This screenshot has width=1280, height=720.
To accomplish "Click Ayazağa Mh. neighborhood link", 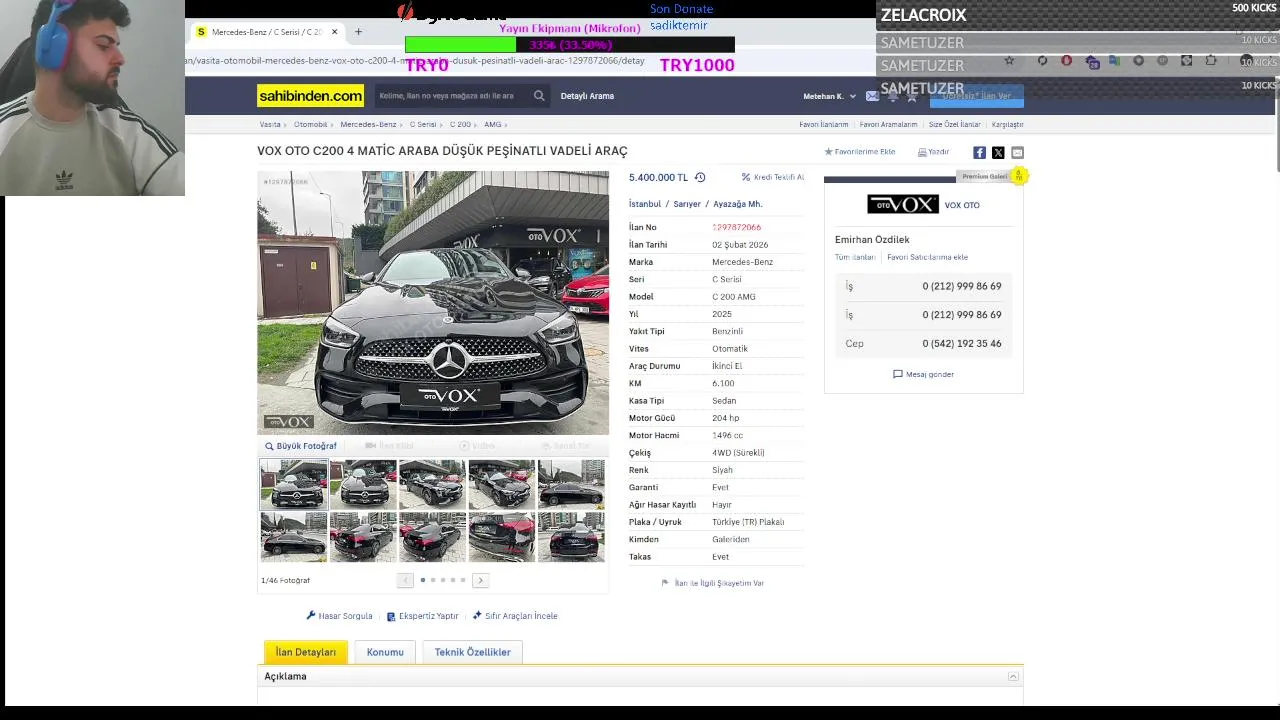I will pos(737,204).
